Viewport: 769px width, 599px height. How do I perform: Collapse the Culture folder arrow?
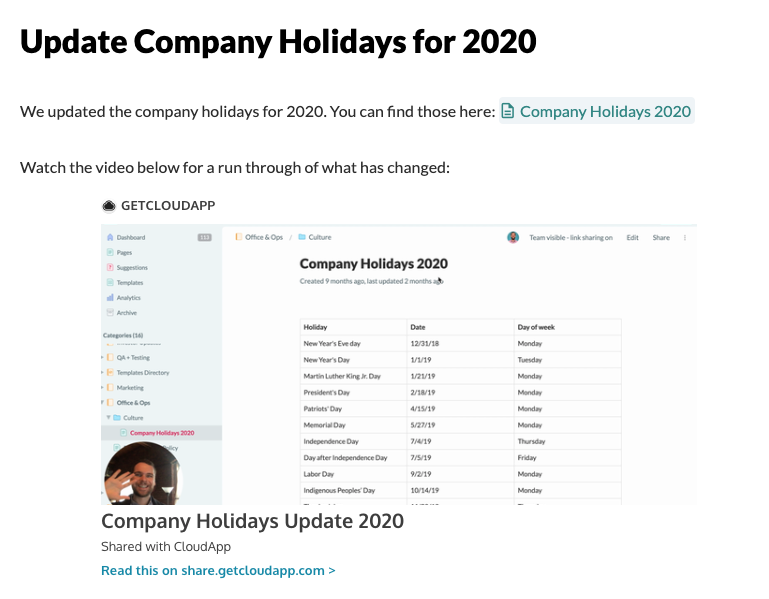coord(108,417)
